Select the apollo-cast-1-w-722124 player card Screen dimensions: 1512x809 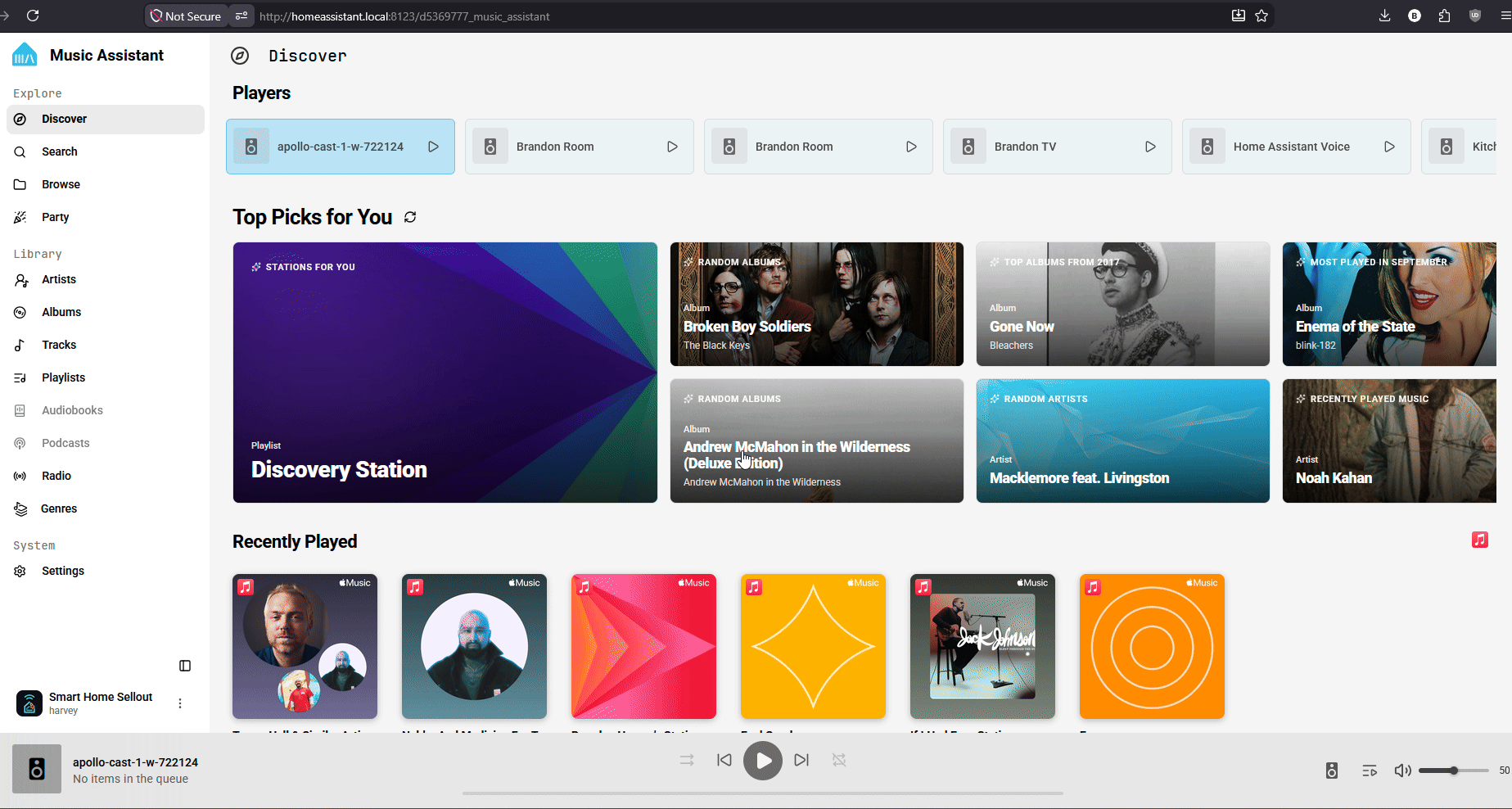[x=341, y=147]
